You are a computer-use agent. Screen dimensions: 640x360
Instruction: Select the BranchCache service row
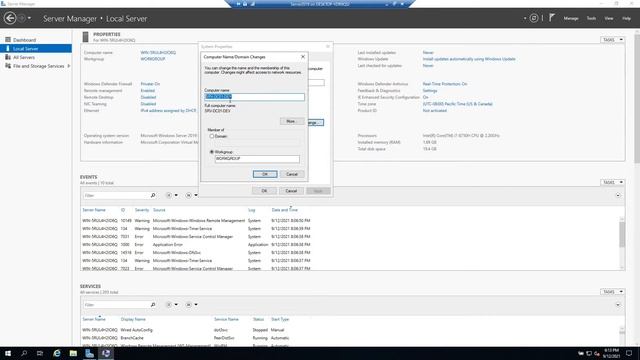coord(351,338)
